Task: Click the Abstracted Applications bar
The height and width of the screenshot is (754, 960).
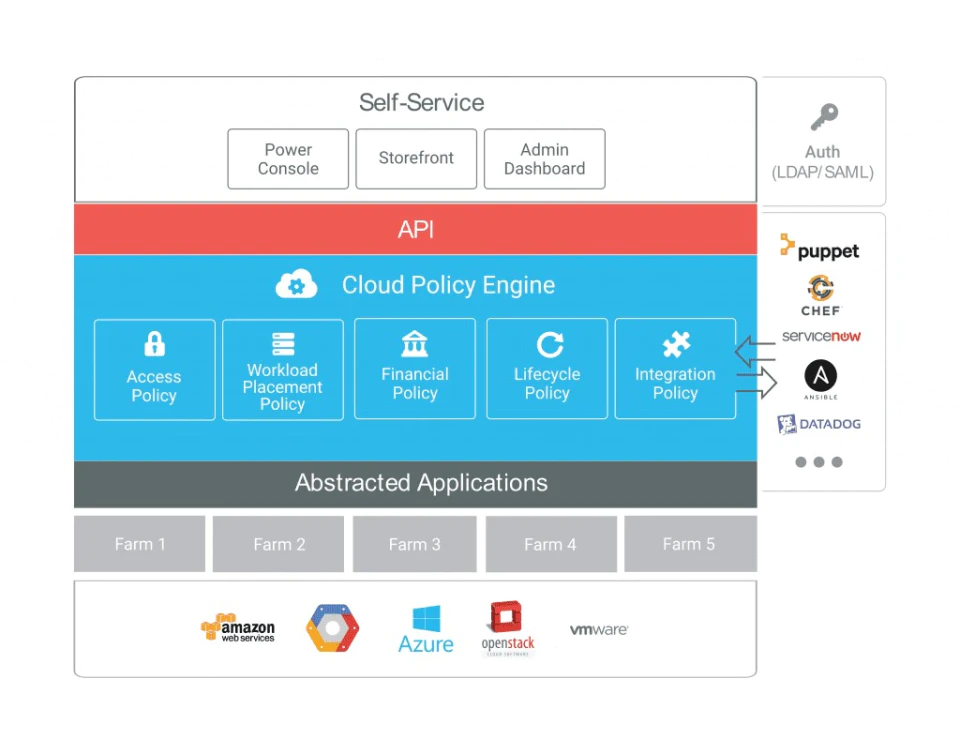Action: coord(415,483)
